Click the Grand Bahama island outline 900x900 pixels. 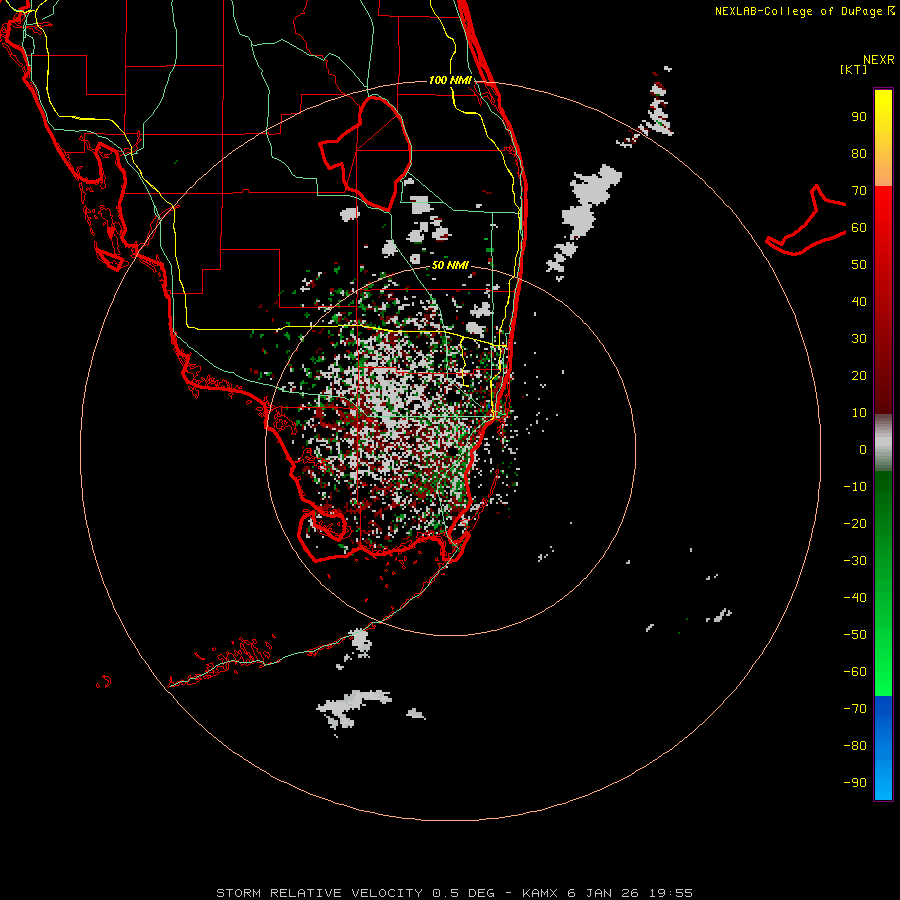805,221
